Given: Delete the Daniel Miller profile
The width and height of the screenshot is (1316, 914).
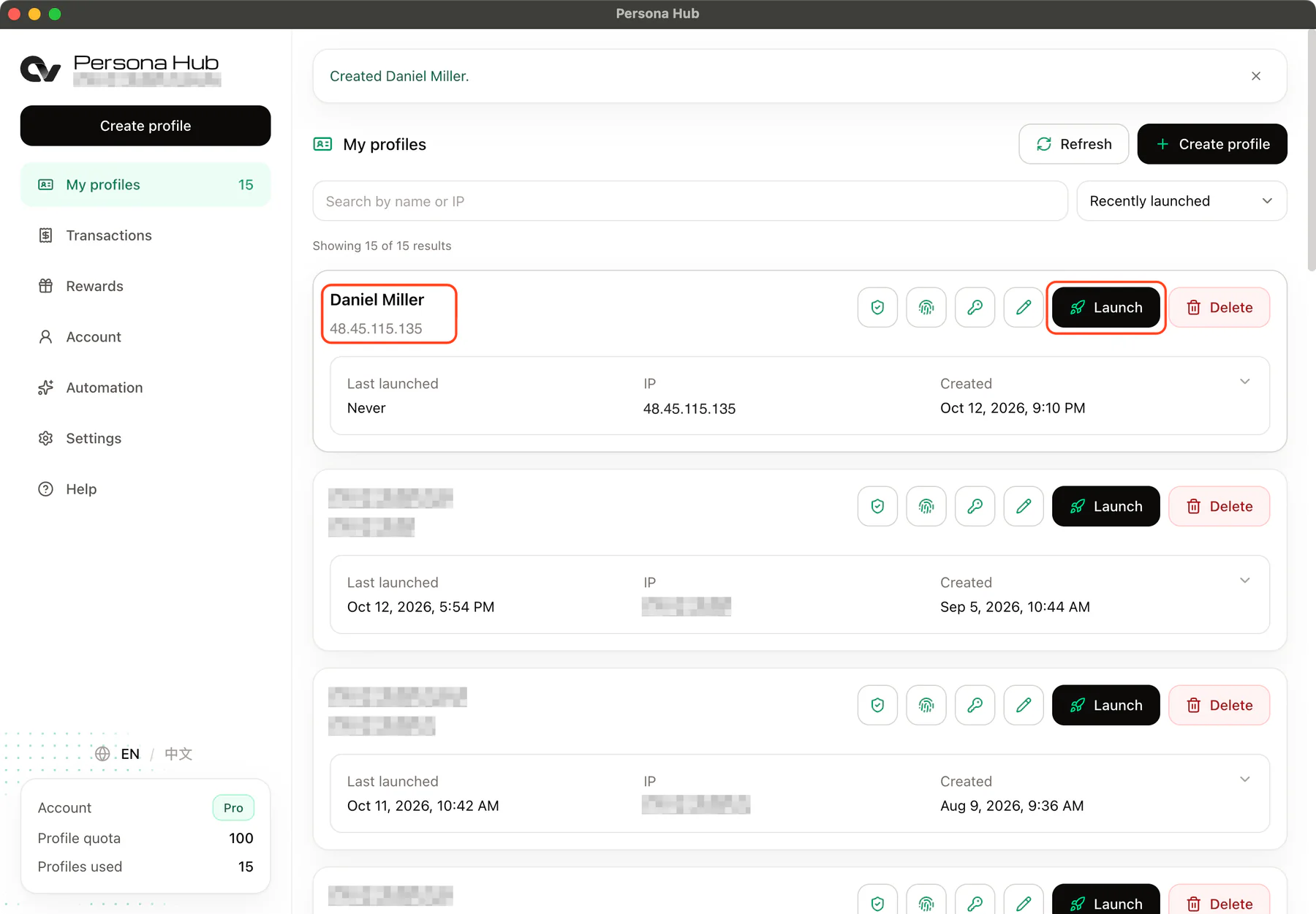Looking at the screenshot, I should point(1219,307).
